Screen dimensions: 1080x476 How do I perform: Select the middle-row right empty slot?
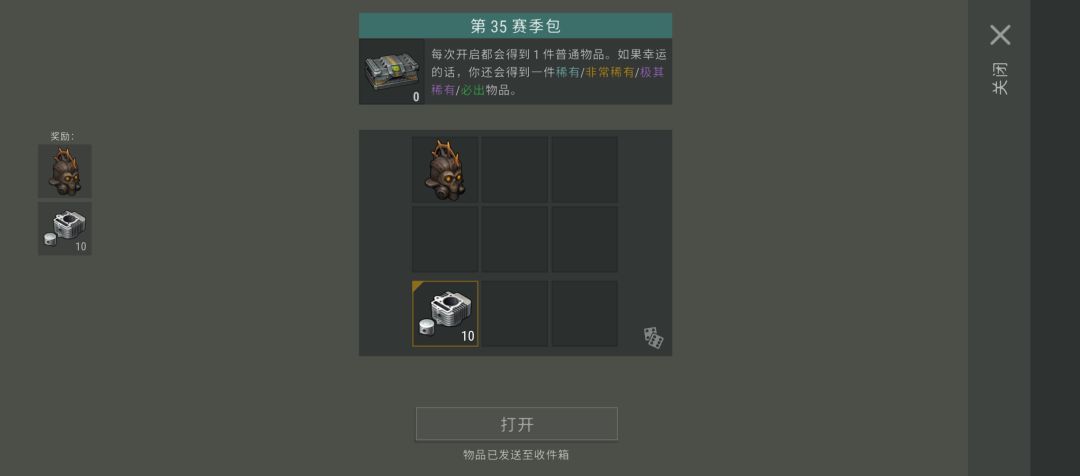pyautogui.click(x=584, y=239)
